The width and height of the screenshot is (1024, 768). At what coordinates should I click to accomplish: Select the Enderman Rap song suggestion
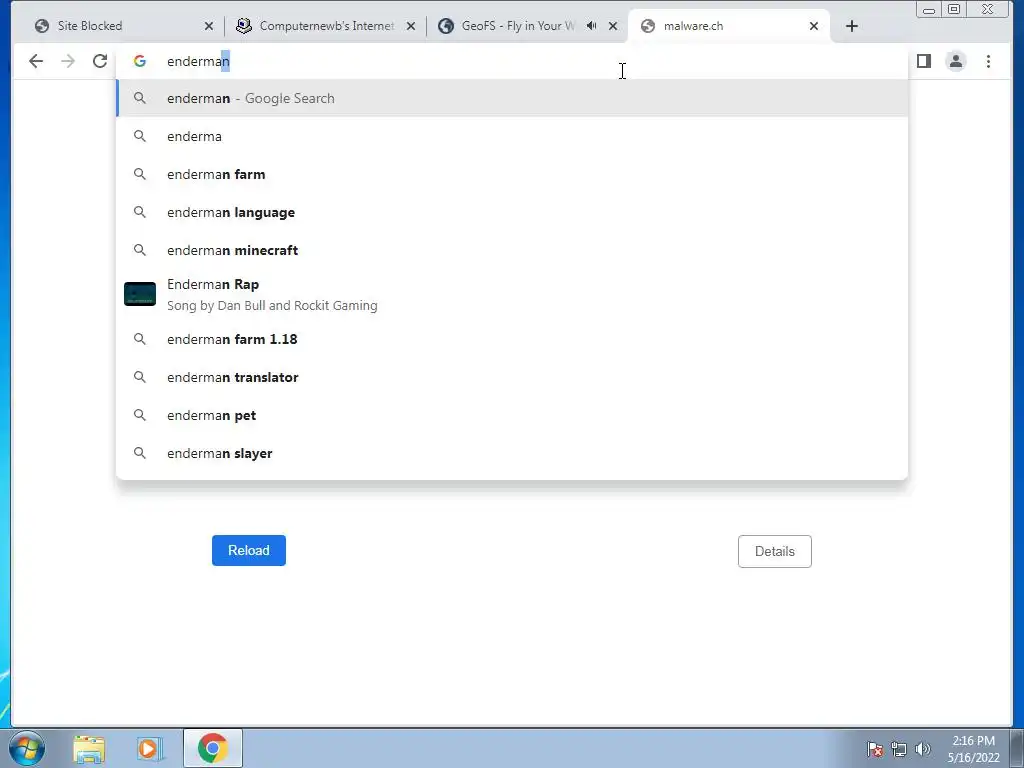(x=512, y=295)
